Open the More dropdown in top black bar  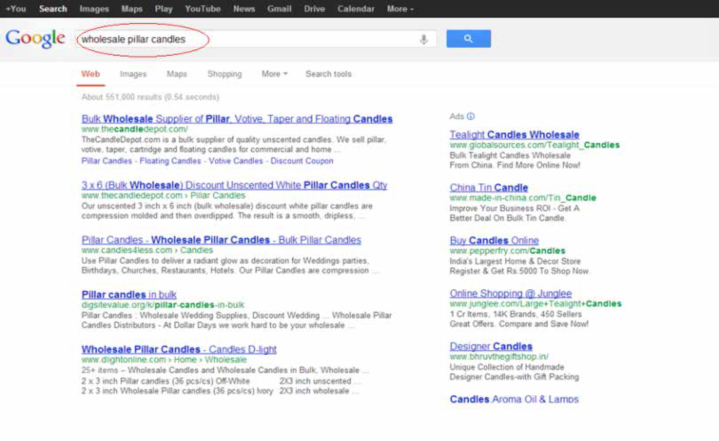pyautogui.click(x=400, y=9)
